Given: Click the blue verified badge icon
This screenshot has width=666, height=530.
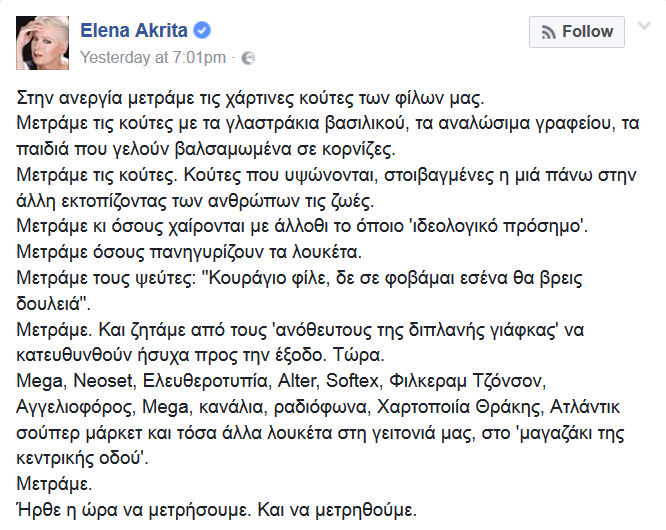Looking at the screenshot, I should tap(202, 31).
